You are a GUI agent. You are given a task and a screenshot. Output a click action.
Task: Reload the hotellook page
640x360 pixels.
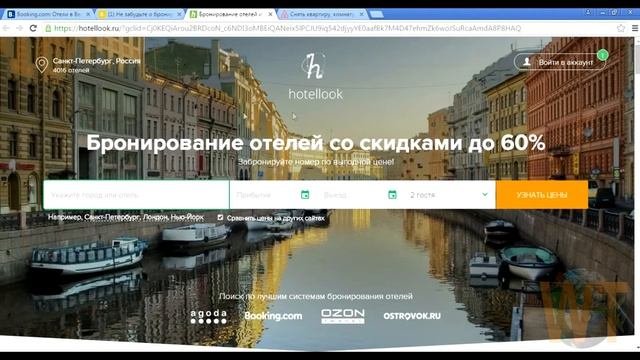pyautogui.click(x=33, y=28)
